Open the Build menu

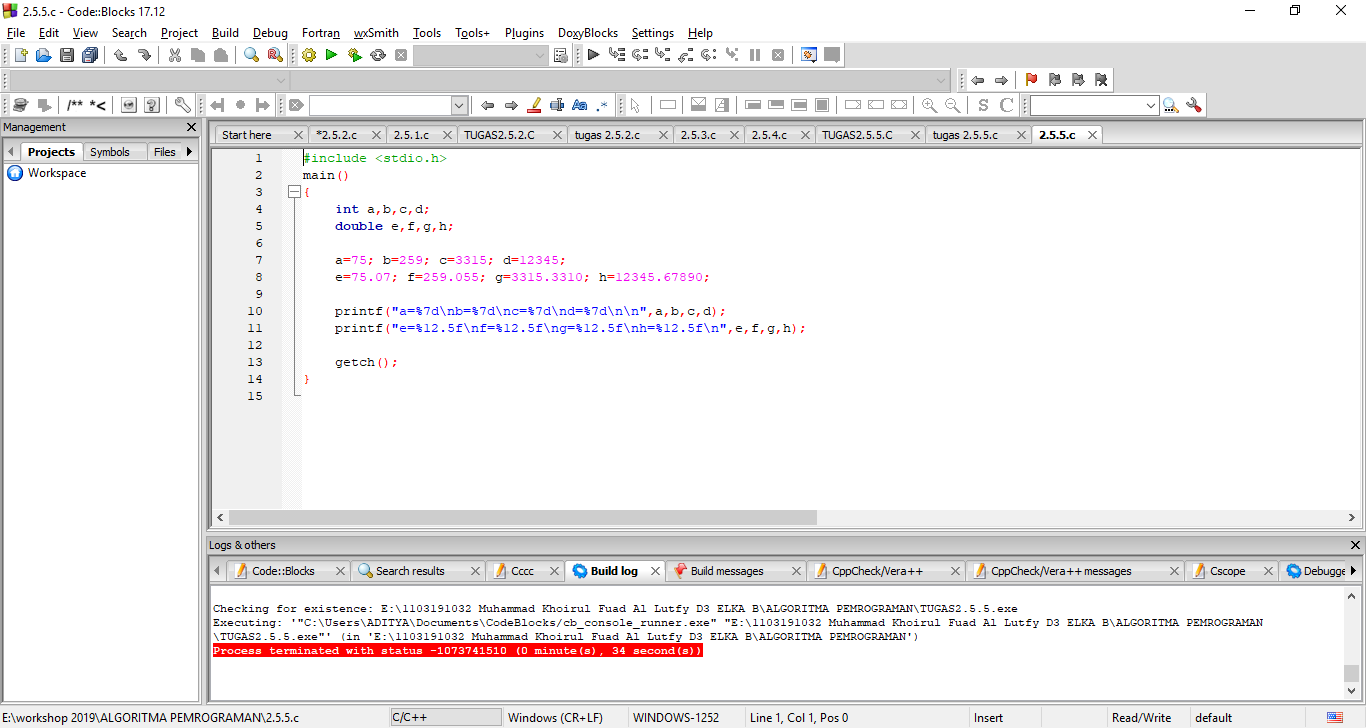[x=225, y=33]
